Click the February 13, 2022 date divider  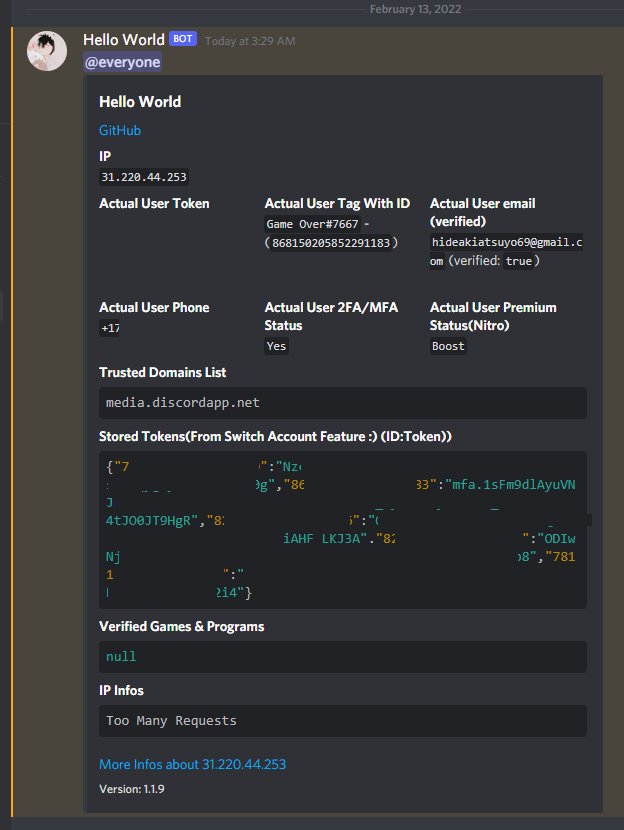(415, 9)
